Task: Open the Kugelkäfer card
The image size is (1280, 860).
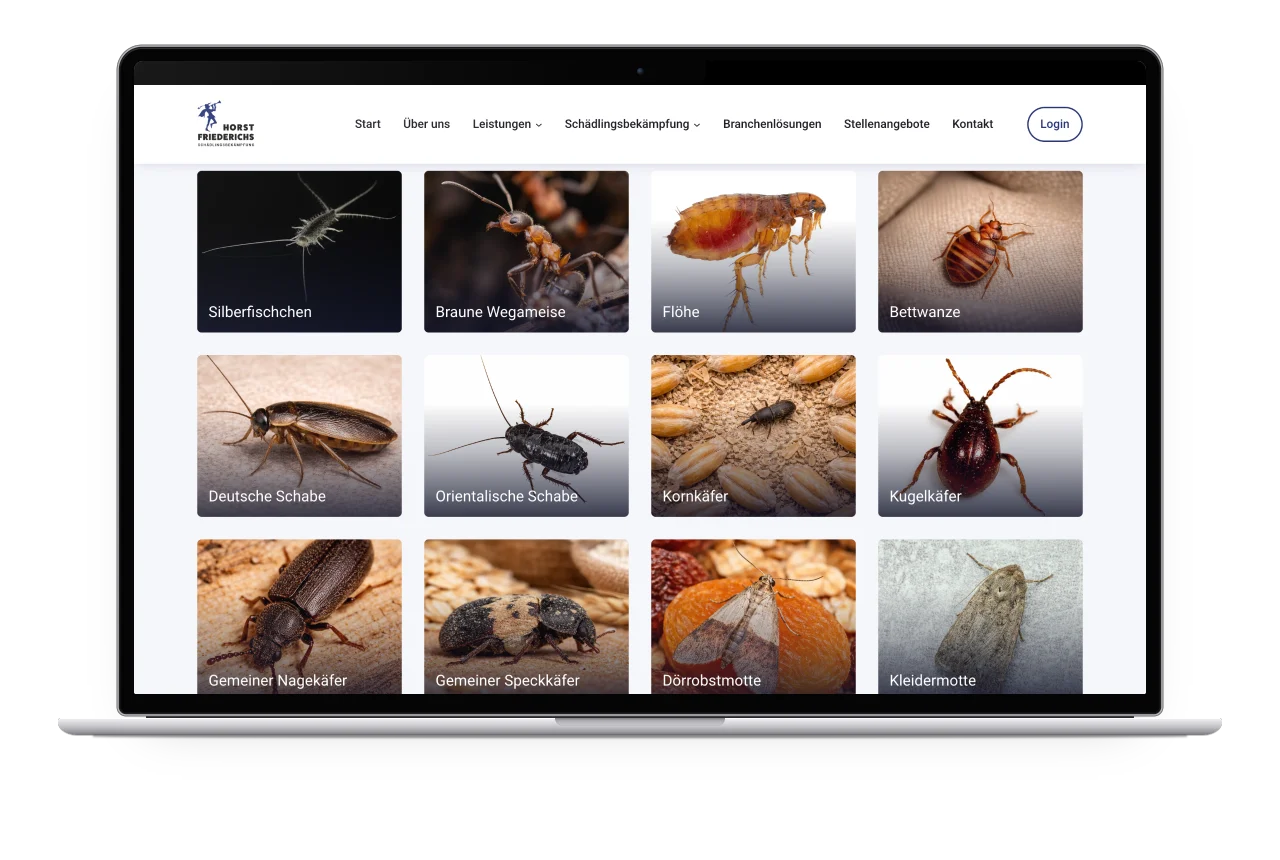Action: (980, 436)
